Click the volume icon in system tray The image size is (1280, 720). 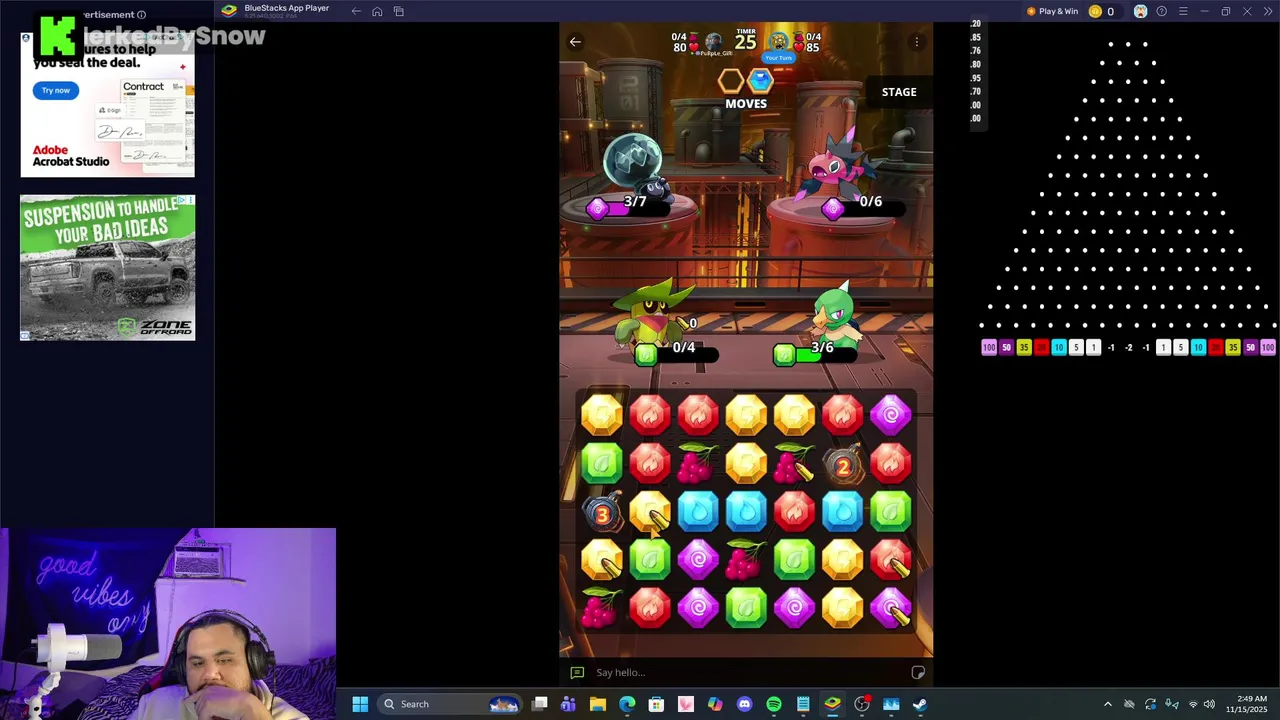[1209, 704]
